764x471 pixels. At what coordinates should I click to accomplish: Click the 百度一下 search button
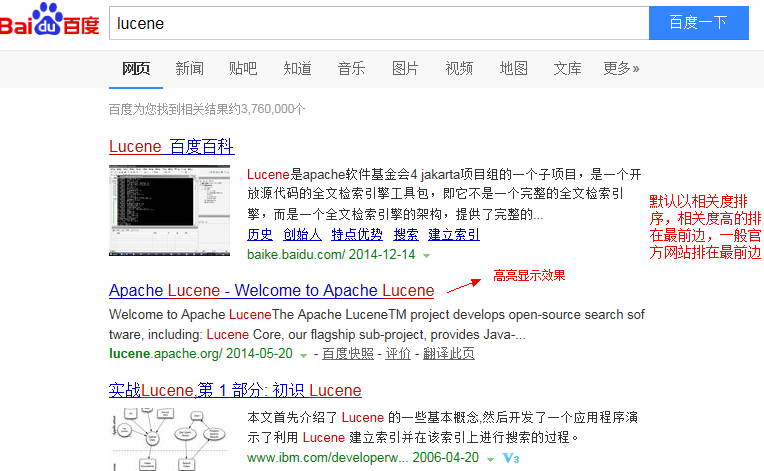(699, 23)
